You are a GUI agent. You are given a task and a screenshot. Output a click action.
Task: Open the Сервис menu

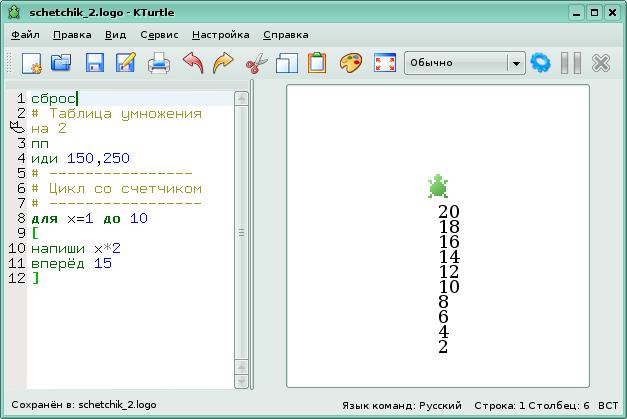[x=159, y=34]
